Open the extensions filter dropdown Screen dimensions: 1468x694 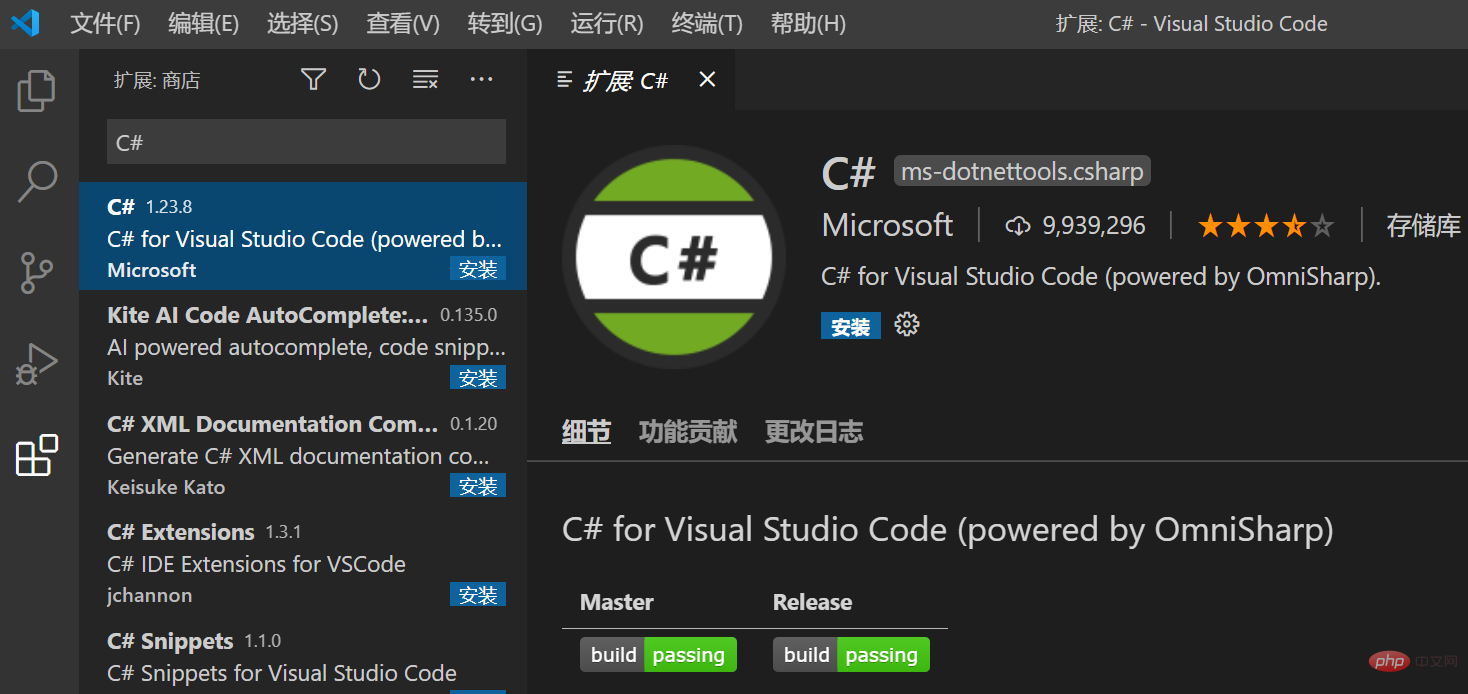[x=313, y=78]
